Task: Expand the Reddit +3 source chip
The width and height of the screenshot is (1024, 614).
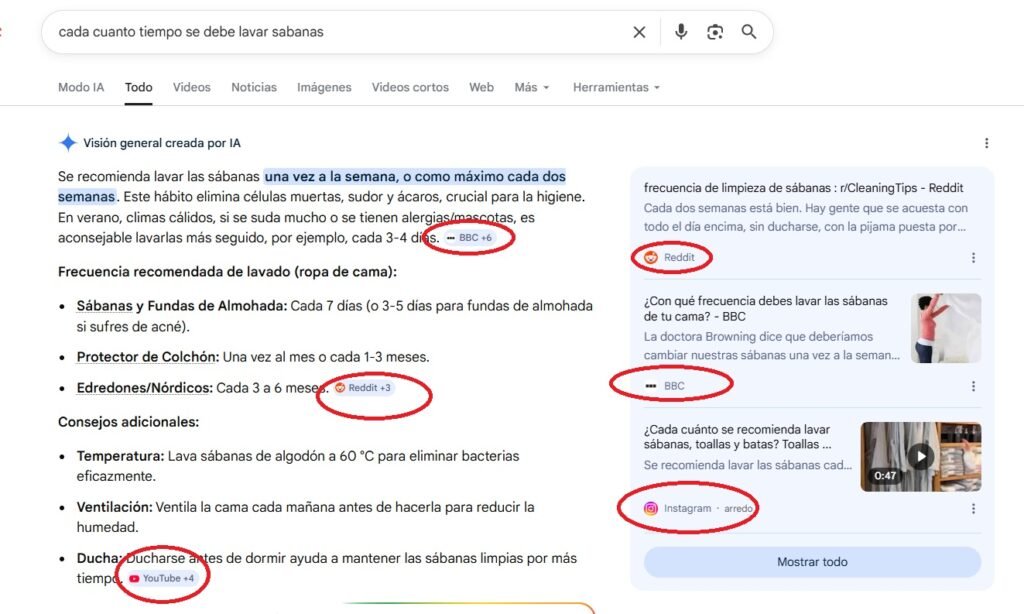Action: click(364, 388)
